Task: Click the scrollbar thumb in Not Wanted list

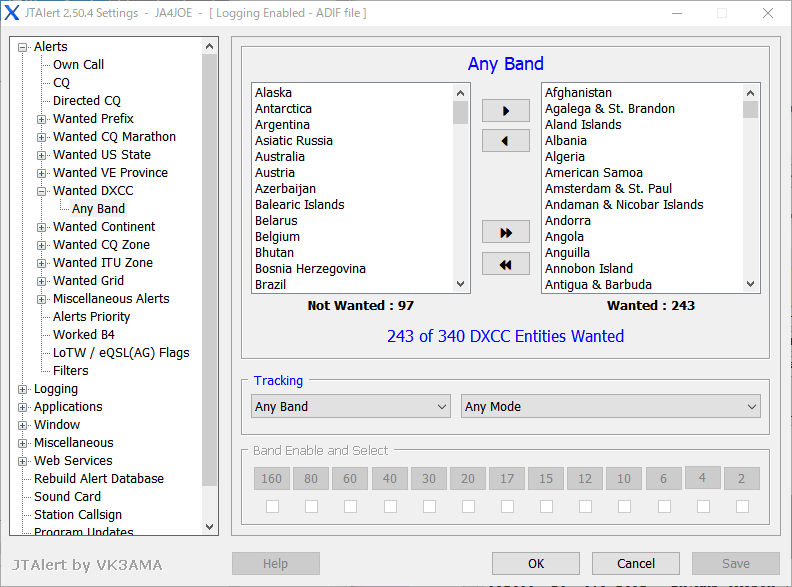Action: click(460, 113)
